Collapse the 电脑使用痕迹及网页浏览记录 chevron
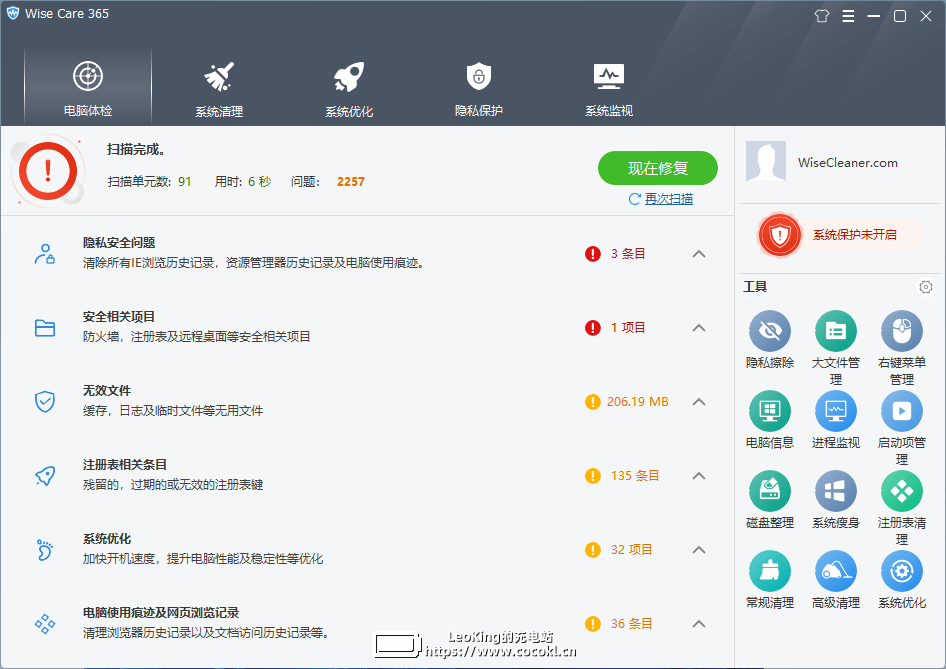This screenshot has width=946, height=669. point(699,624)
